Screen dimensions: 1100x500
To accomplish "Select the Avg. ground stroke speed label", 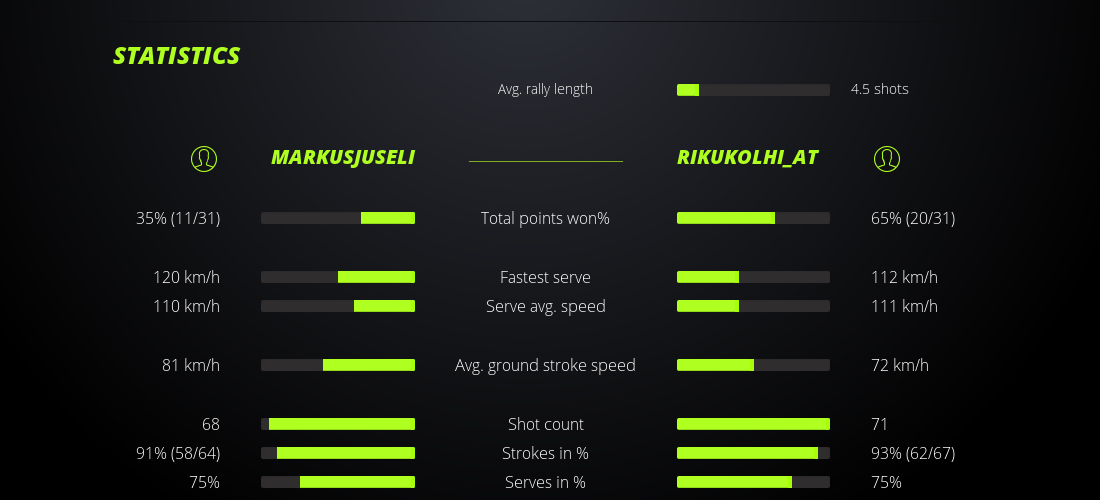I will tap(545, 365).
